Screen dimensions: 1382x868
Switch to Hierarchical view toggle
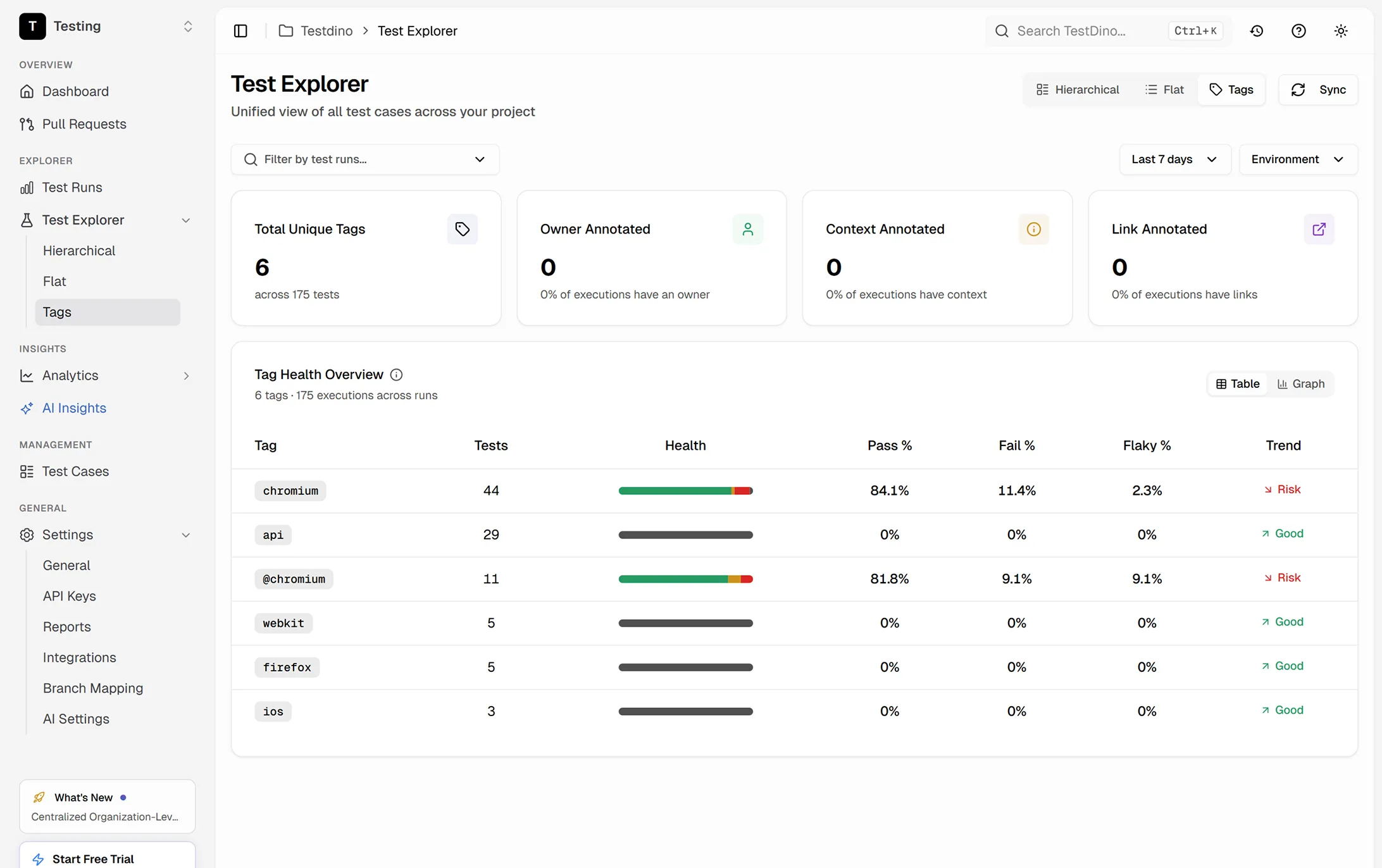[1078, 89]
